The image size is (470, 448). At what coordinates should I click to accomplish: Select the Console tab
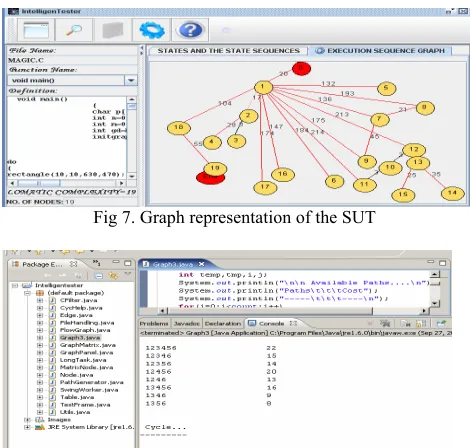tap(271, 323)
